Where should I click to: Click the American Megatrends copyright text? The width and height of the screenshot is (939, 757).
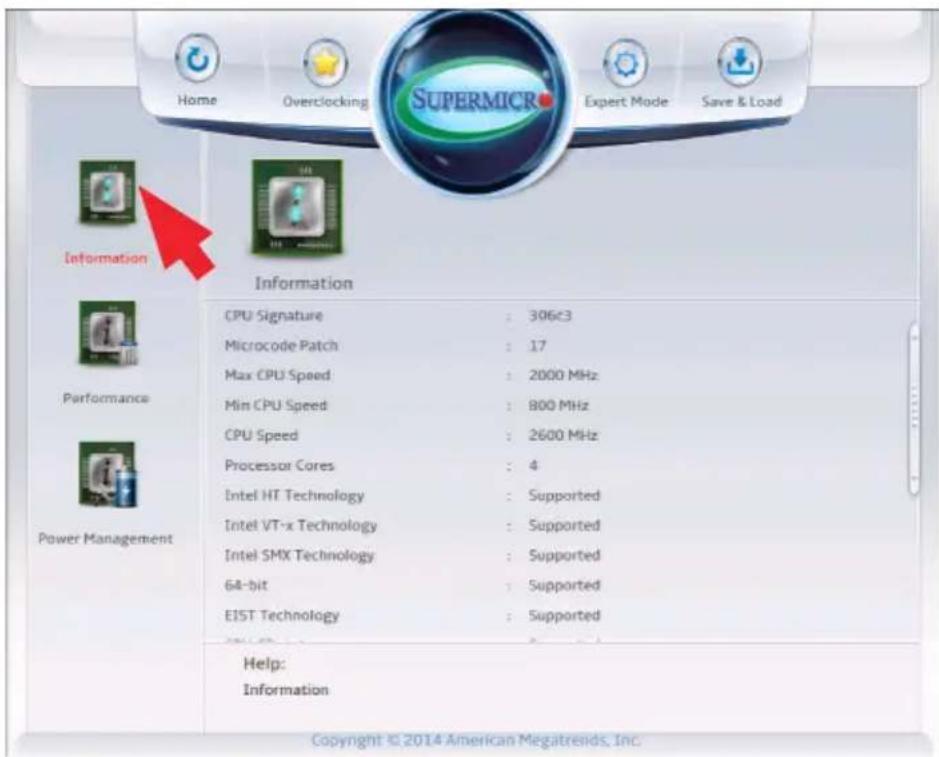click(476, 740)
